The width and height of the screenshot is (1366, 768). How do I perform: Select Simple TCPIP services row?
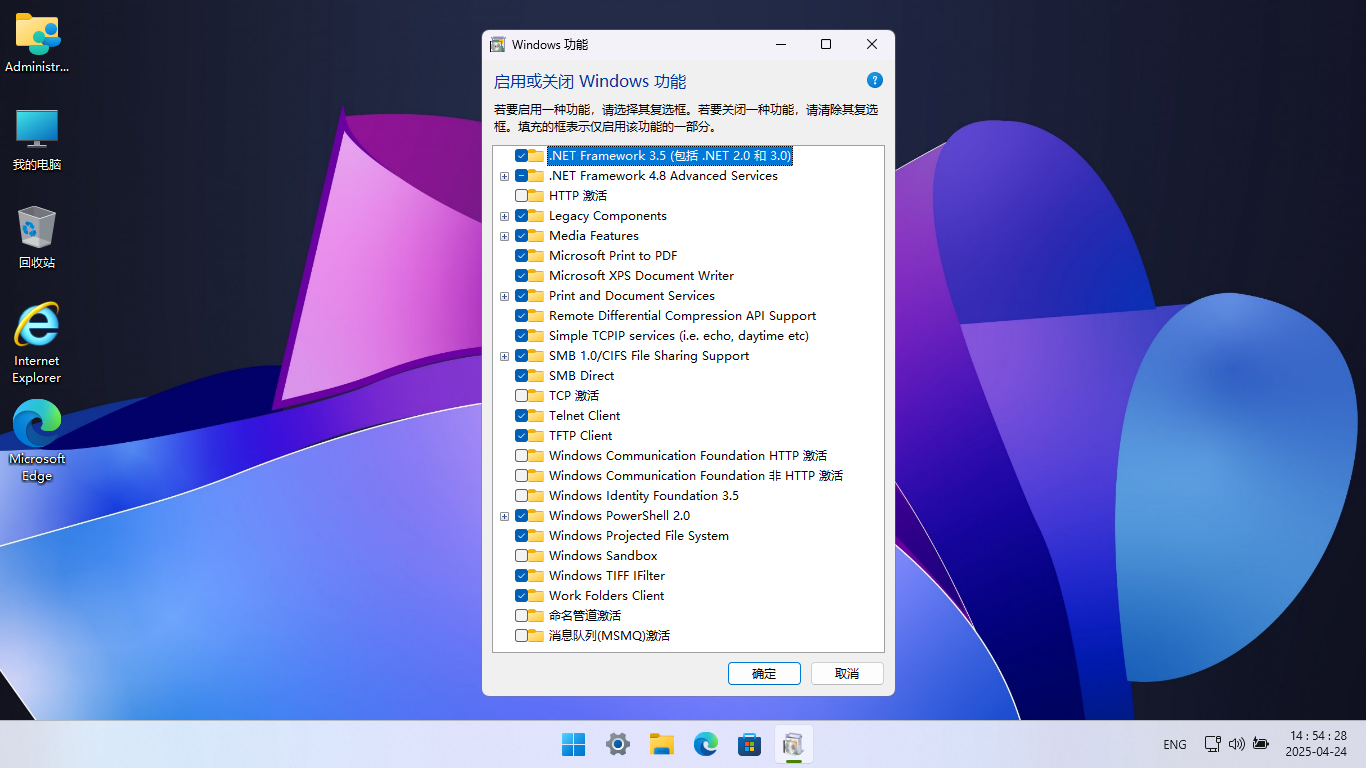coord(679,335)
